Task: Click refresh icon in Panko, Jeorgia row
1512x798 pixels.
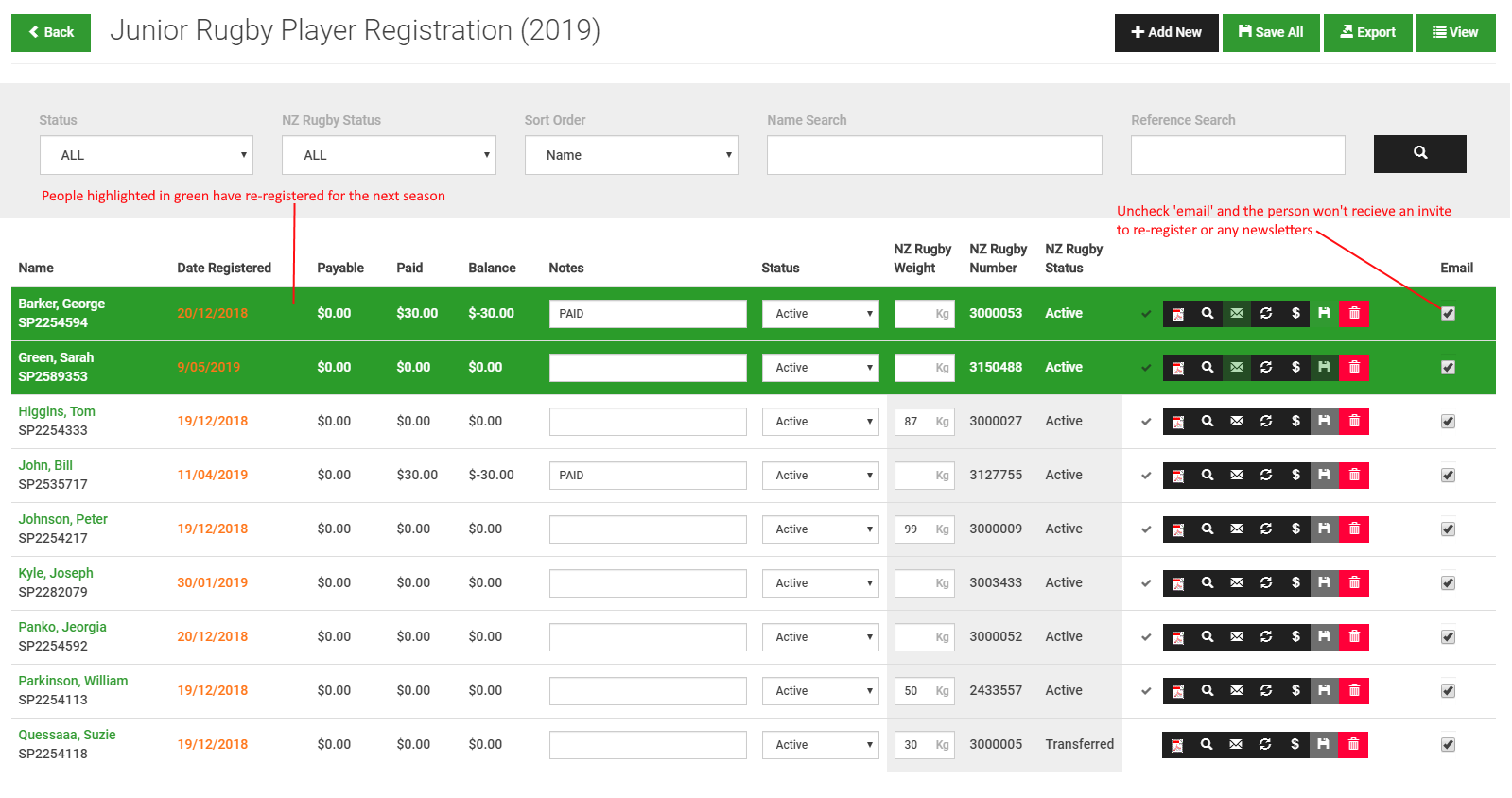Action: (x=1266, y=637)
